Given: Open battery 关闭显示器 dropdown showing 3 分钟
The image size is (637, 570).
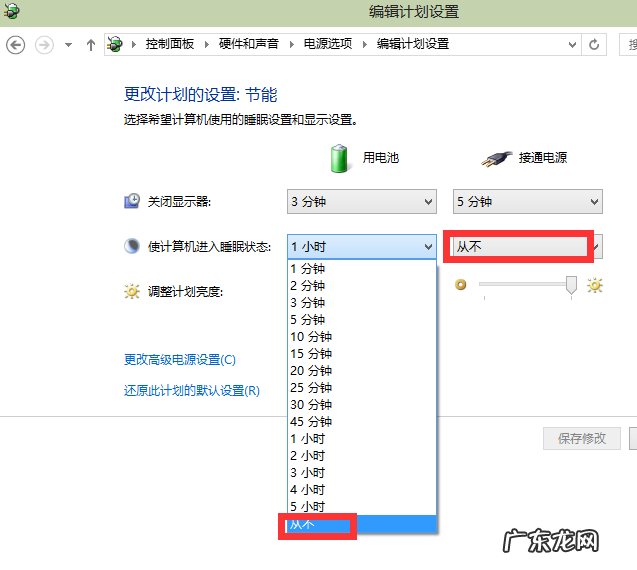Looking at the screenshot, I should point(362,202).
